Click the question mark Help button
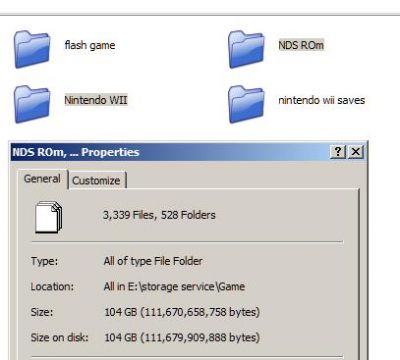This screenshot has width=400, height=360. [338, 152]
